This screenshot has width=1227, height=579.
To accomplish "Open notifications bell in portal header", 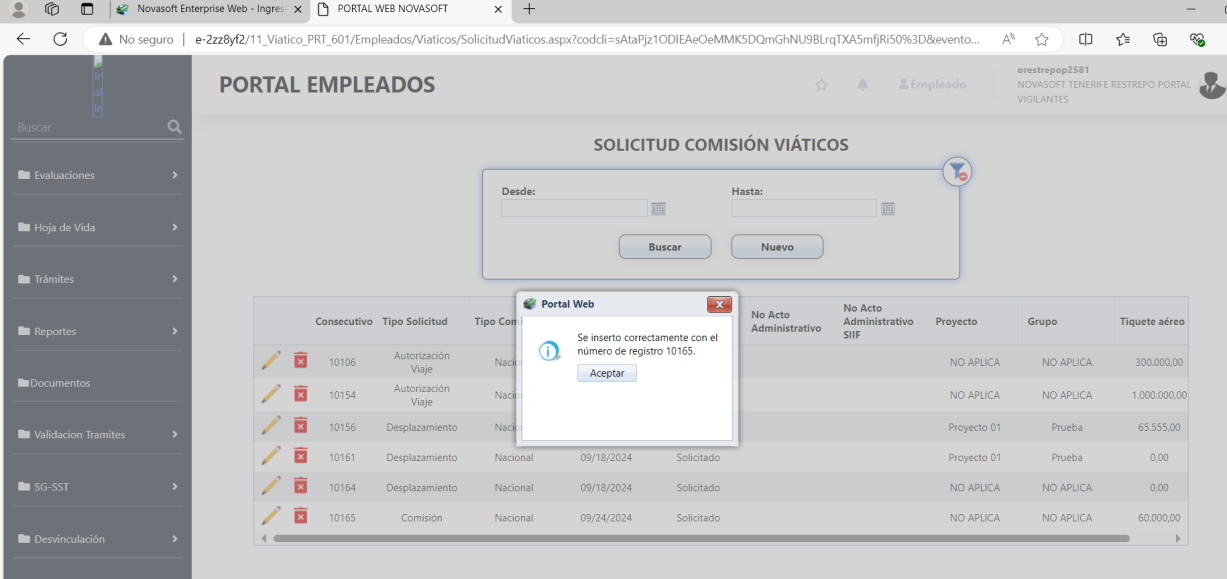I will (x=862, y=85).
